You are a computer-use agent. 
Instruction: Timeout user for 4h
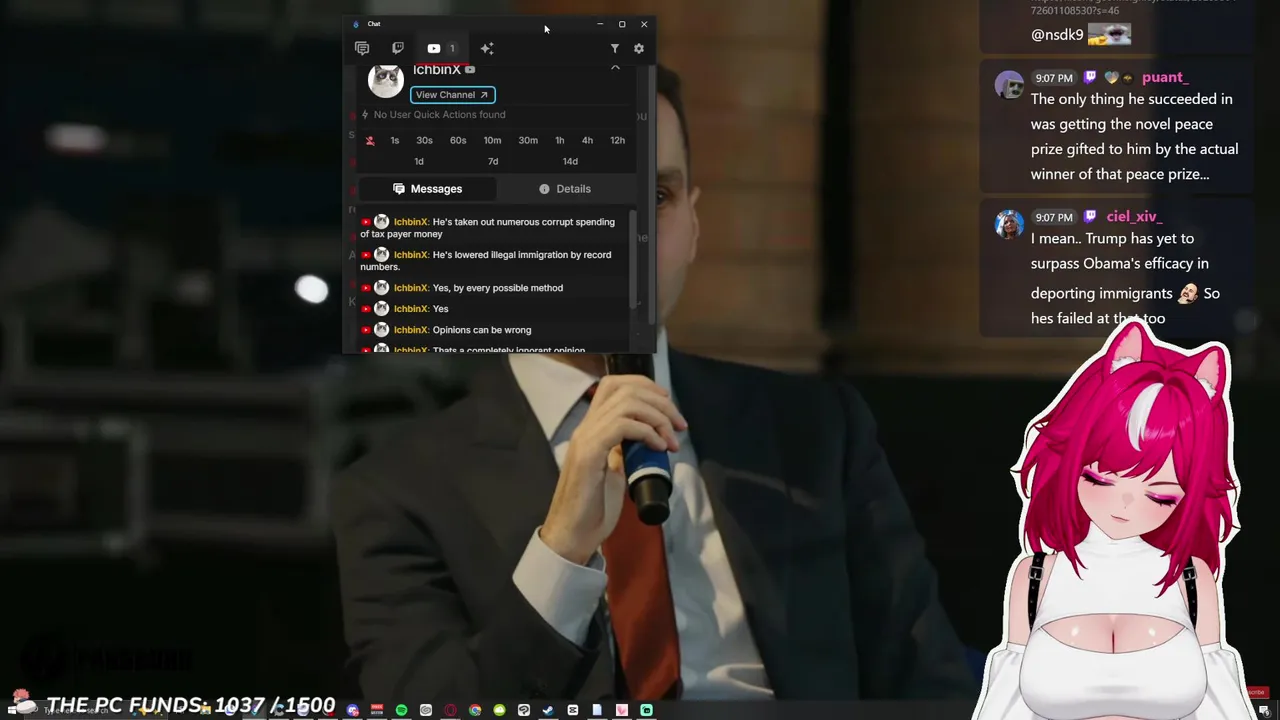click(587, 140)
